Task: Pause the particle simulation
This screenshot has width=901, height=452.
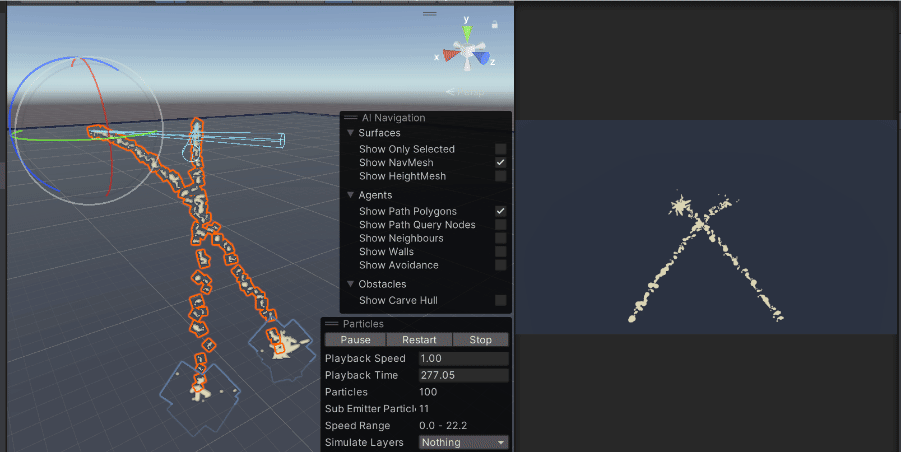Action: pos(355,340)
